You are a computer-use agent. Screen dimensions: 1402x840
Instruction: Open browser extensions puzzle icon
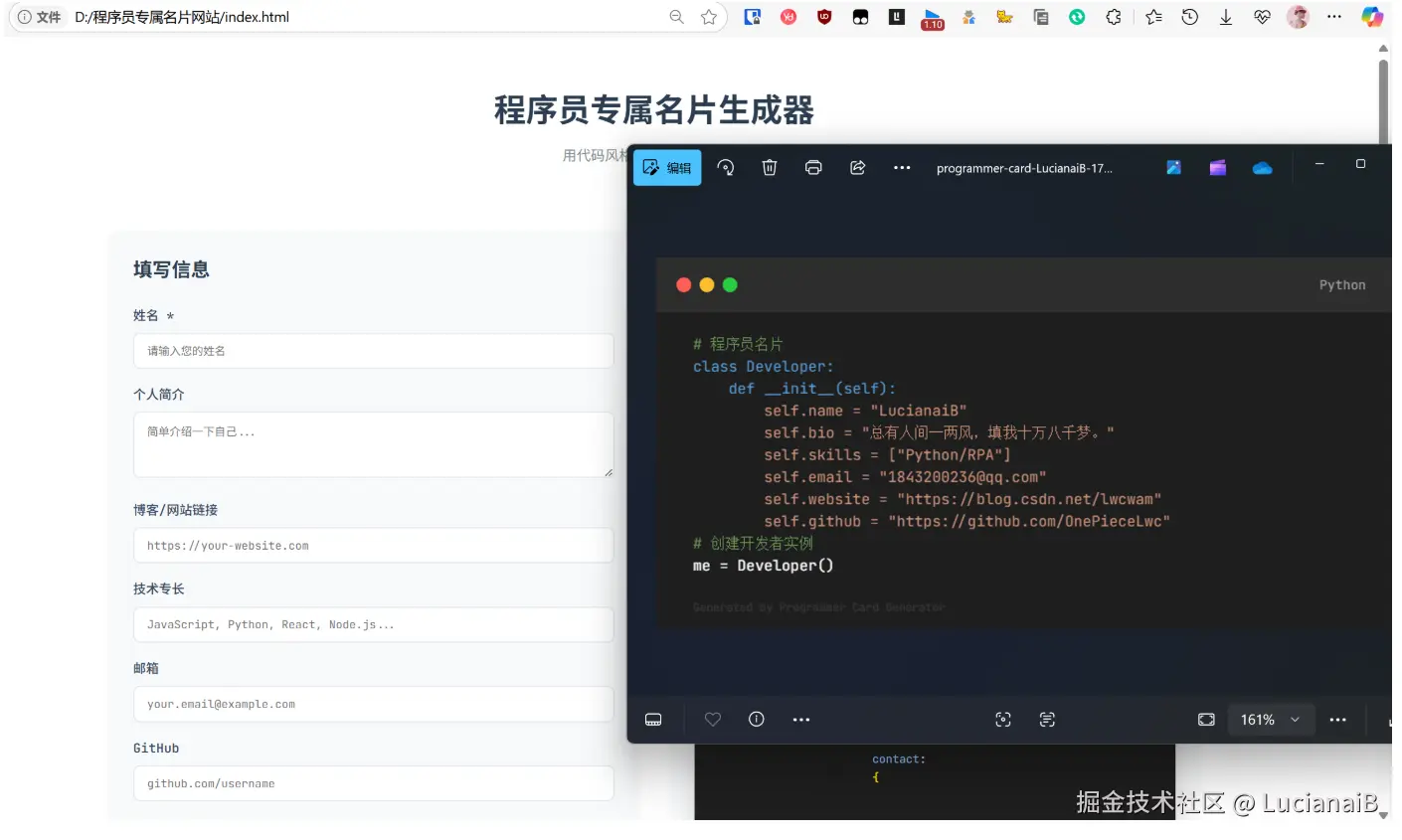[1114, 17]
